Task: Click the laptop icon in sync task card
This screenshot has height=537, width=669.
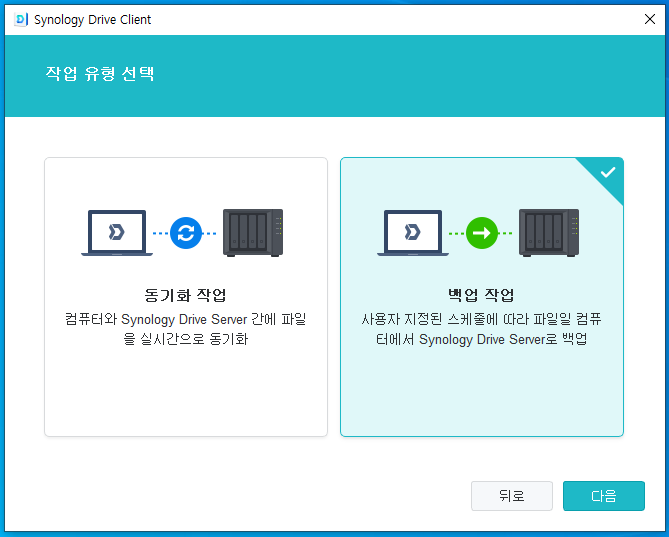Action: click(117, 233)
